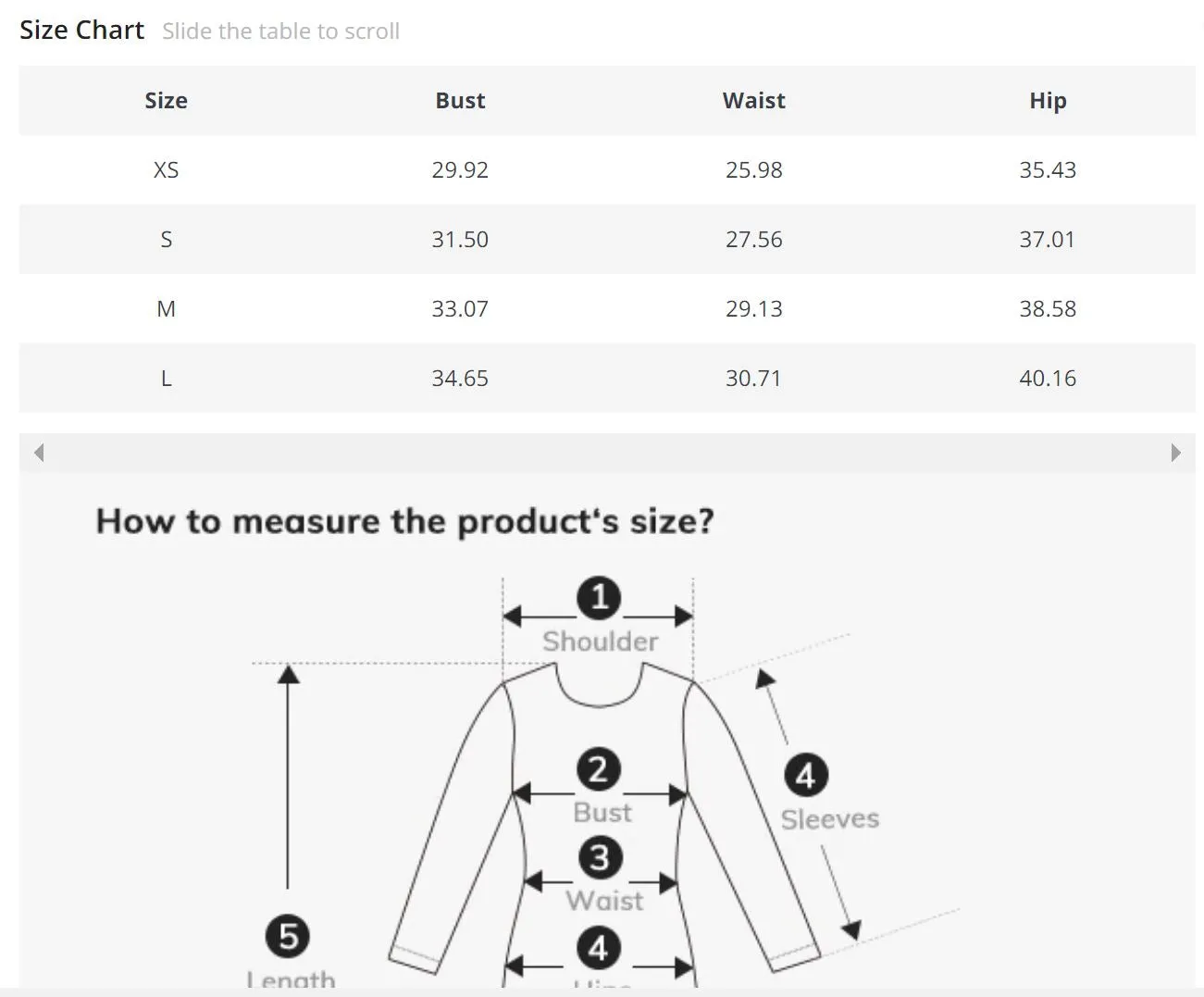Screen dimensions: 1204x997
Task: Select the Bust column header
Action: pos(460,101)
